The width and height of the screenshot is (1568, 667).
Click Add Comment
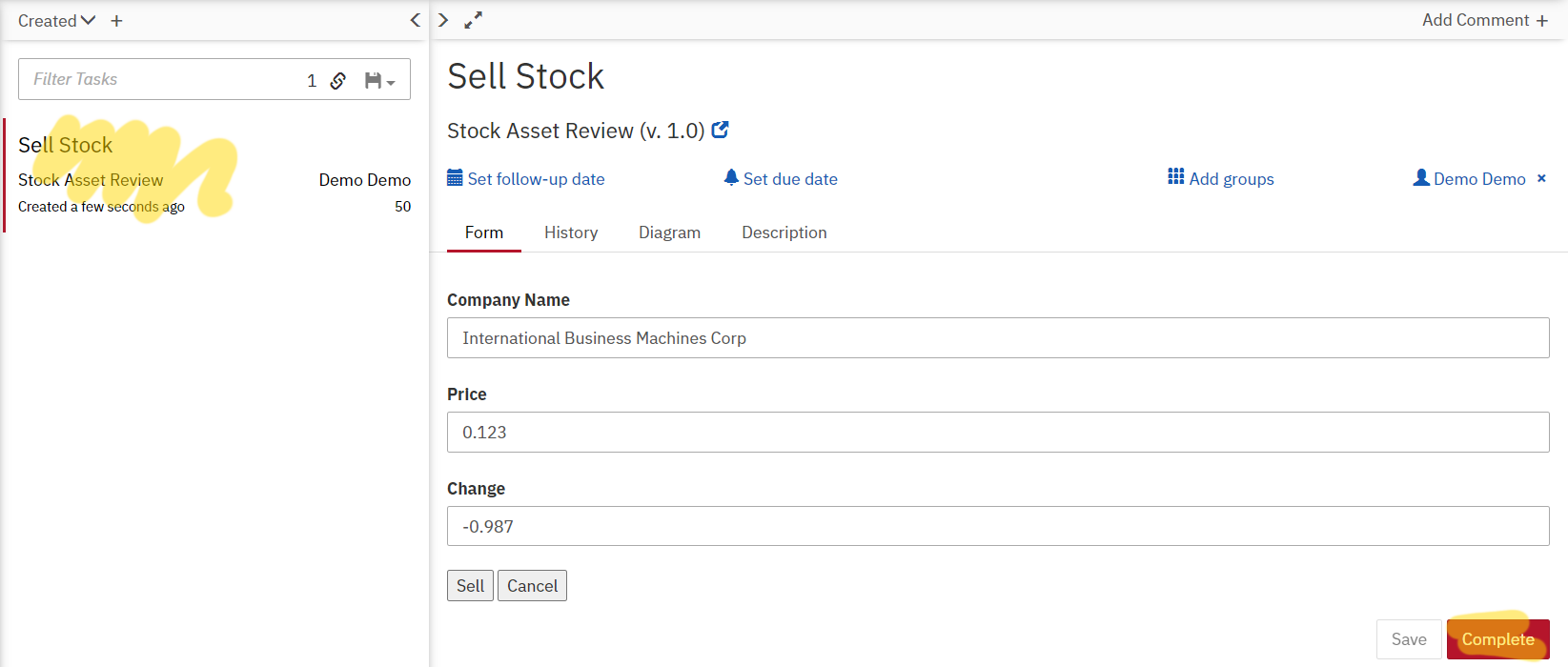(1485, 20)
